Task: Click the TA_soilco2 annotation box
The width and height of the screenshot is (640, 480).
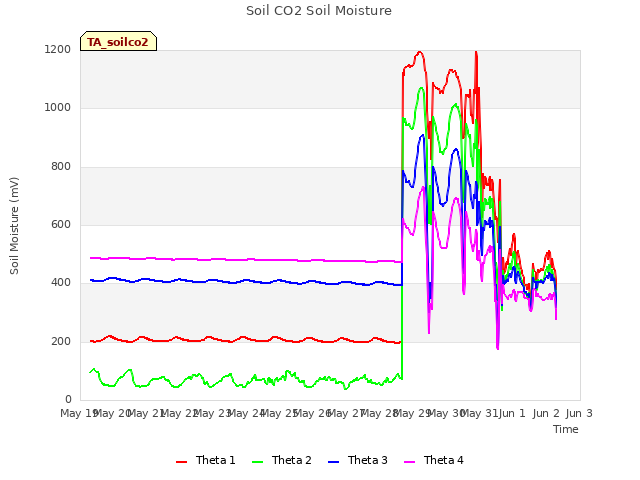Action: point(118,41)
